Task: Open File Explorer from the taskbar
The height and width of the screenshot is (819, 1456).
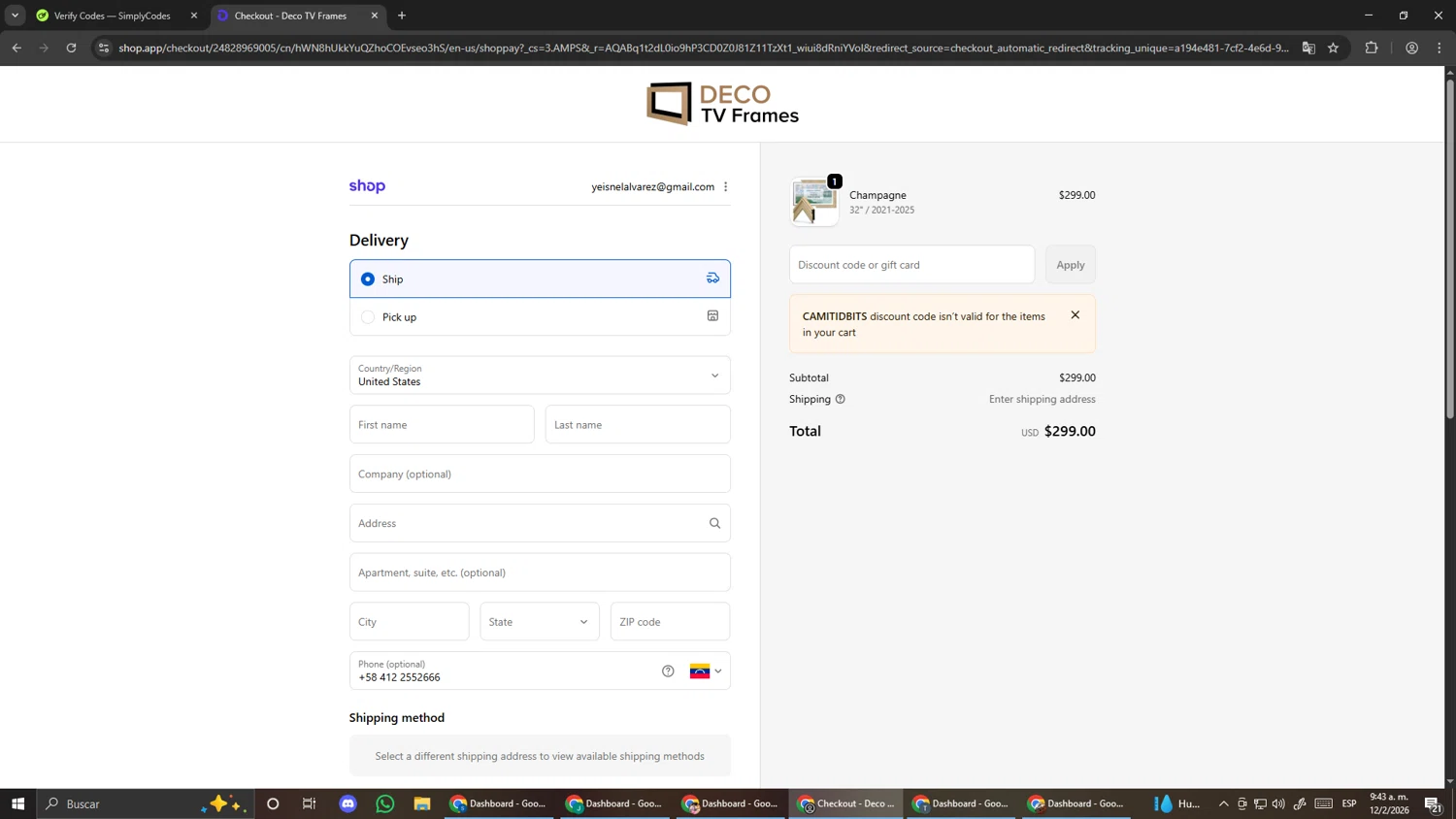Action: (422, 803)
